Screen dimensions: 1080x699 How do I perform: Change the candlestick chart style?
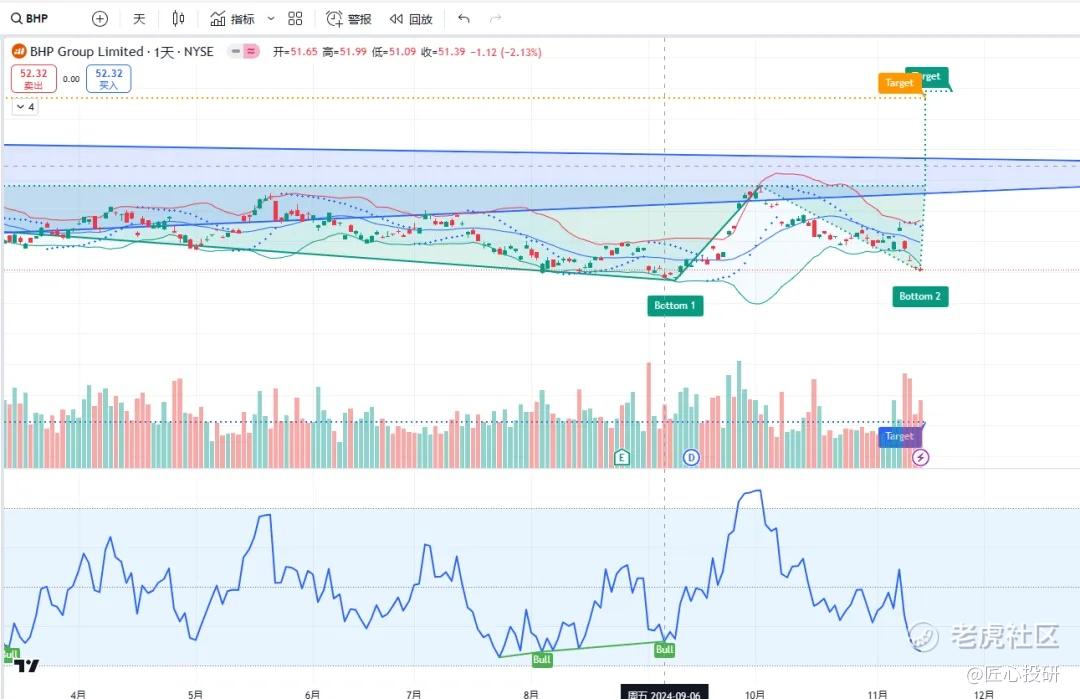pos(178,19)
